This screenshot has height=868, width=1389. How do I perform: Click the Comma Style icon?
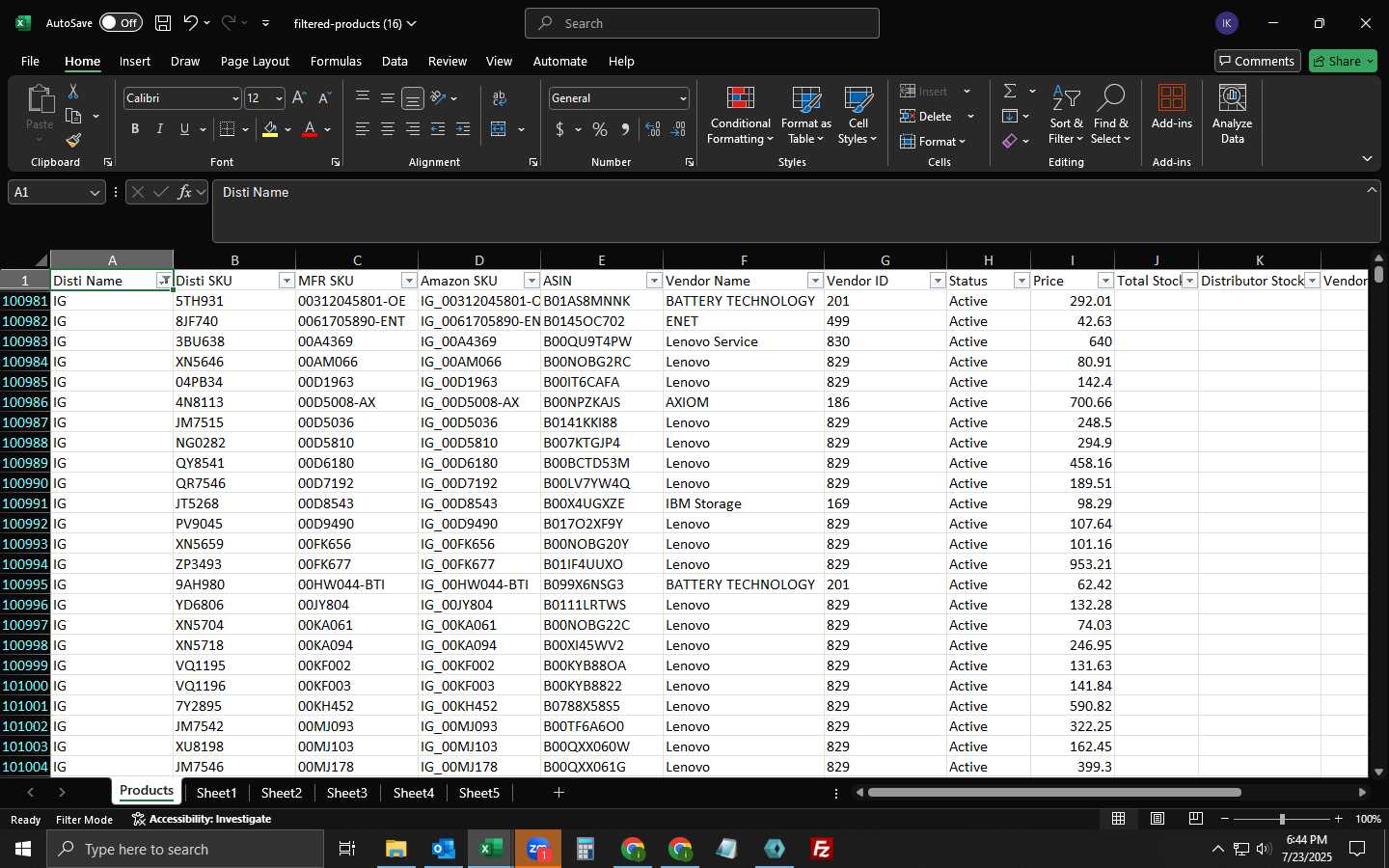point(625,129)
